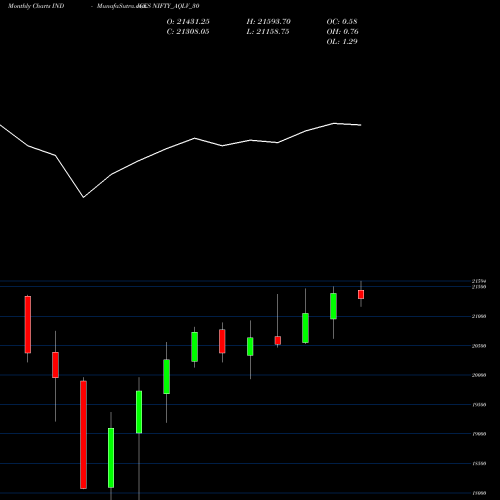Click the OC: 0.58 reading
Screen dimensions: 500x500
342,22
